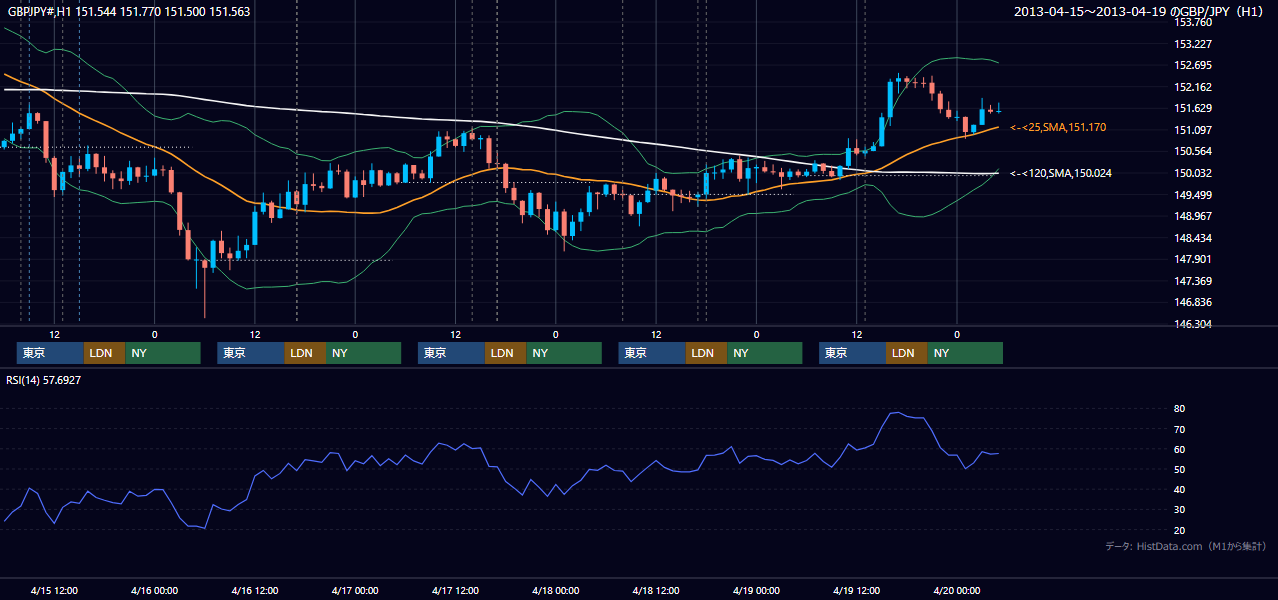The image size is (1278, 600).
Task: Click price axis label 146.836
Action: [1194, 302]
